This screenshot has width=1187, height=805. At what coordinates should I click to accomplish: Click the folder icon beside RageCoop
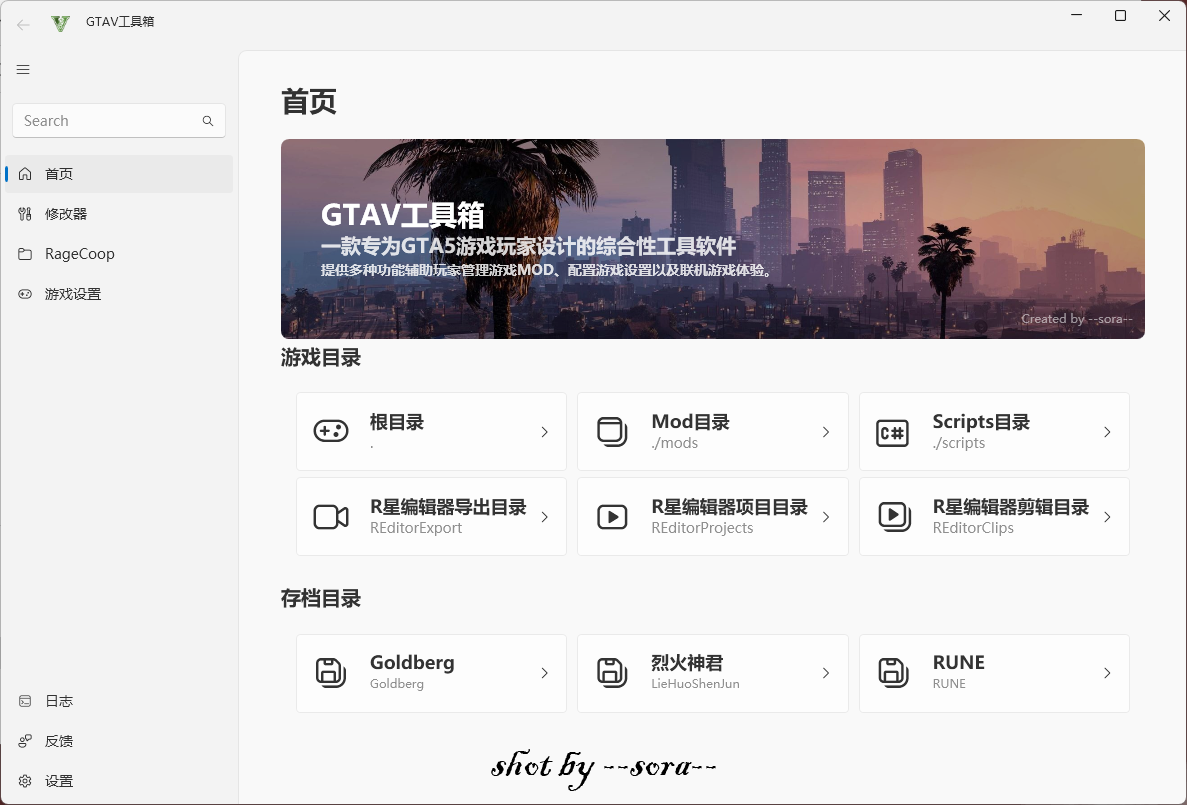pyautogui.click(x=25, y=254)
